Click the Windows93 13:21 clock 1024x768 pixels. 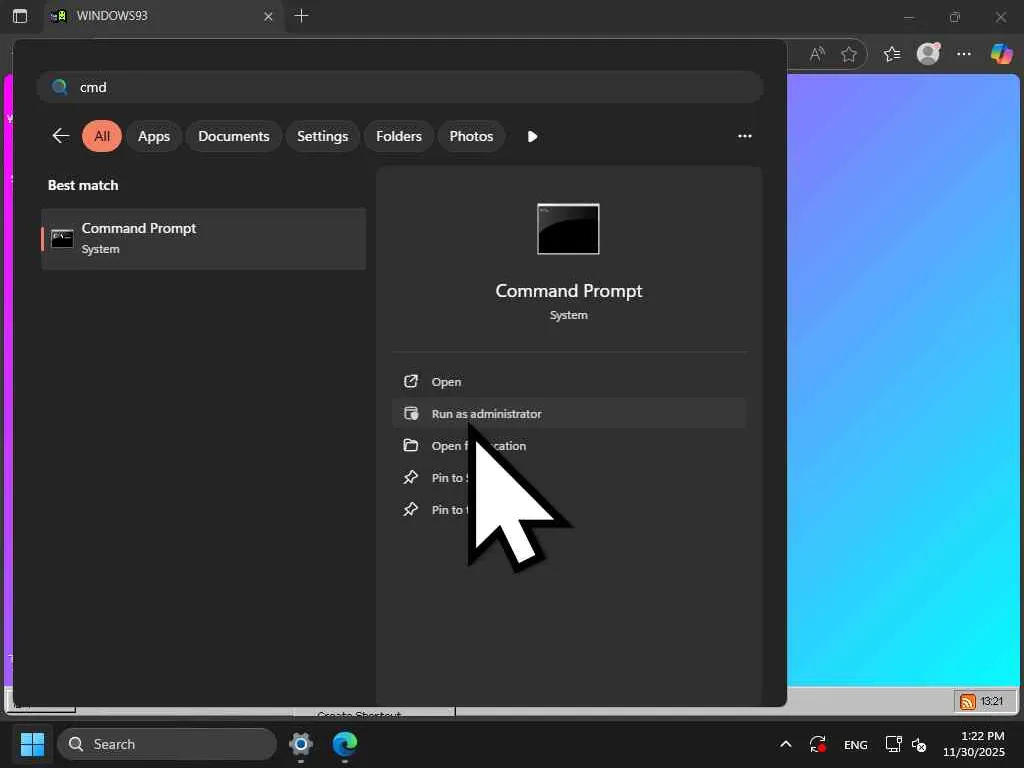point(991,701)
